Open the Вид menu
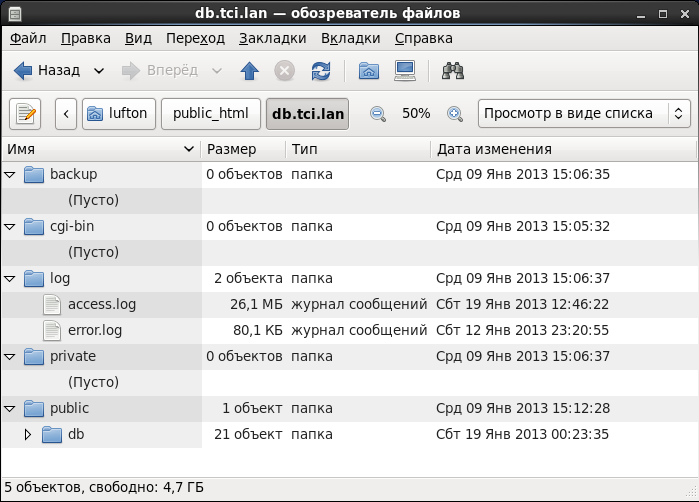This screenshot has width=699, height=502. click(138, 38)
